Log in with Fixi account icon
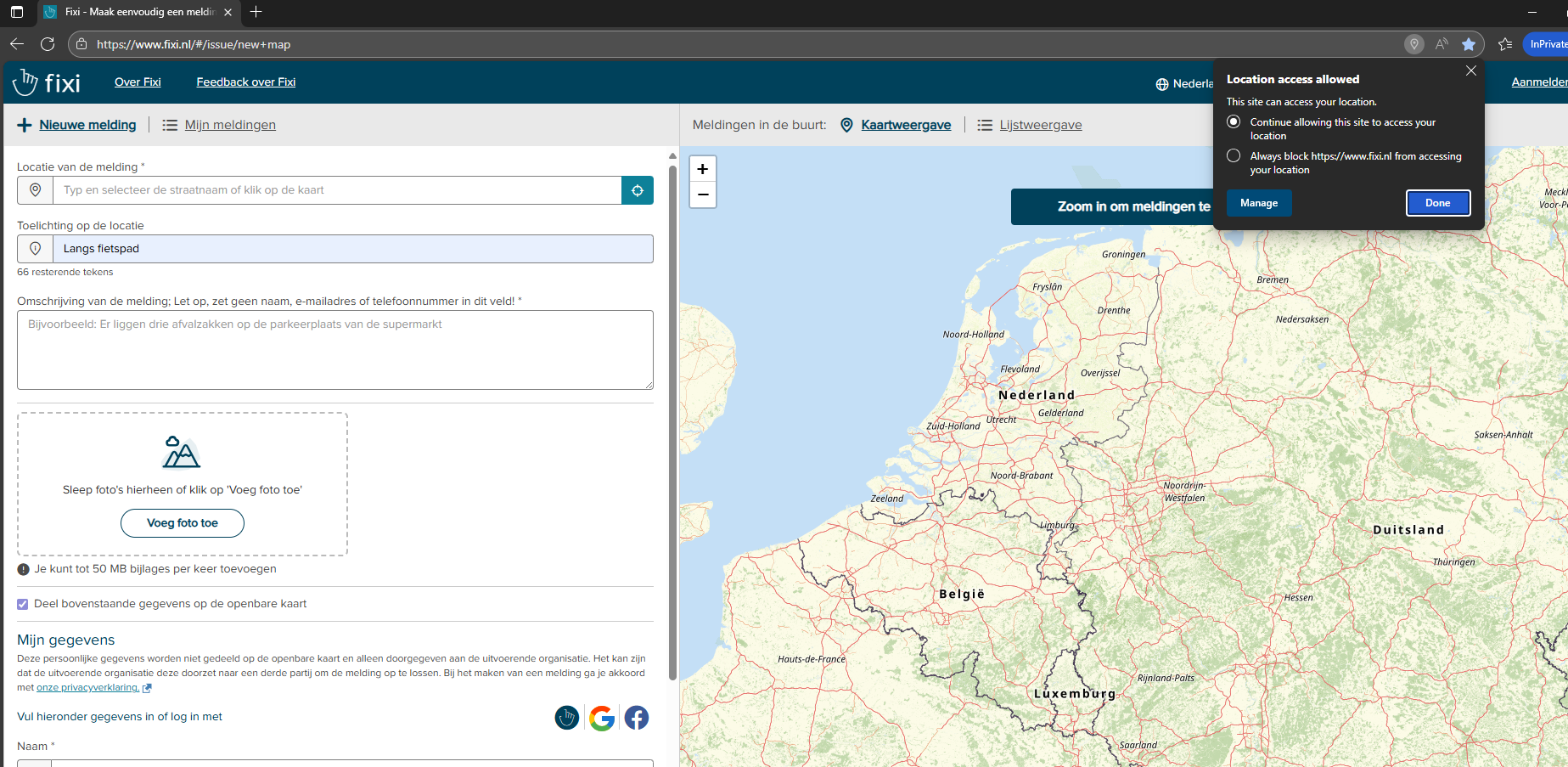 567,718
